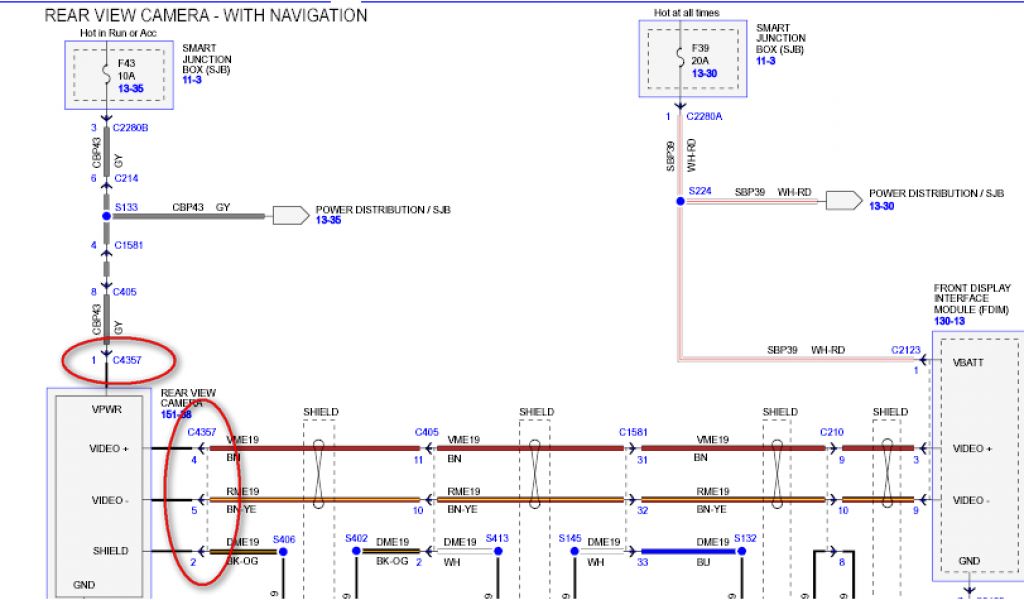The height and width of the screenshot is (600, 1024).
Task: Click the SBP39 WH-RD Power Distribution arrow
Action: click(x=843, y=201)
